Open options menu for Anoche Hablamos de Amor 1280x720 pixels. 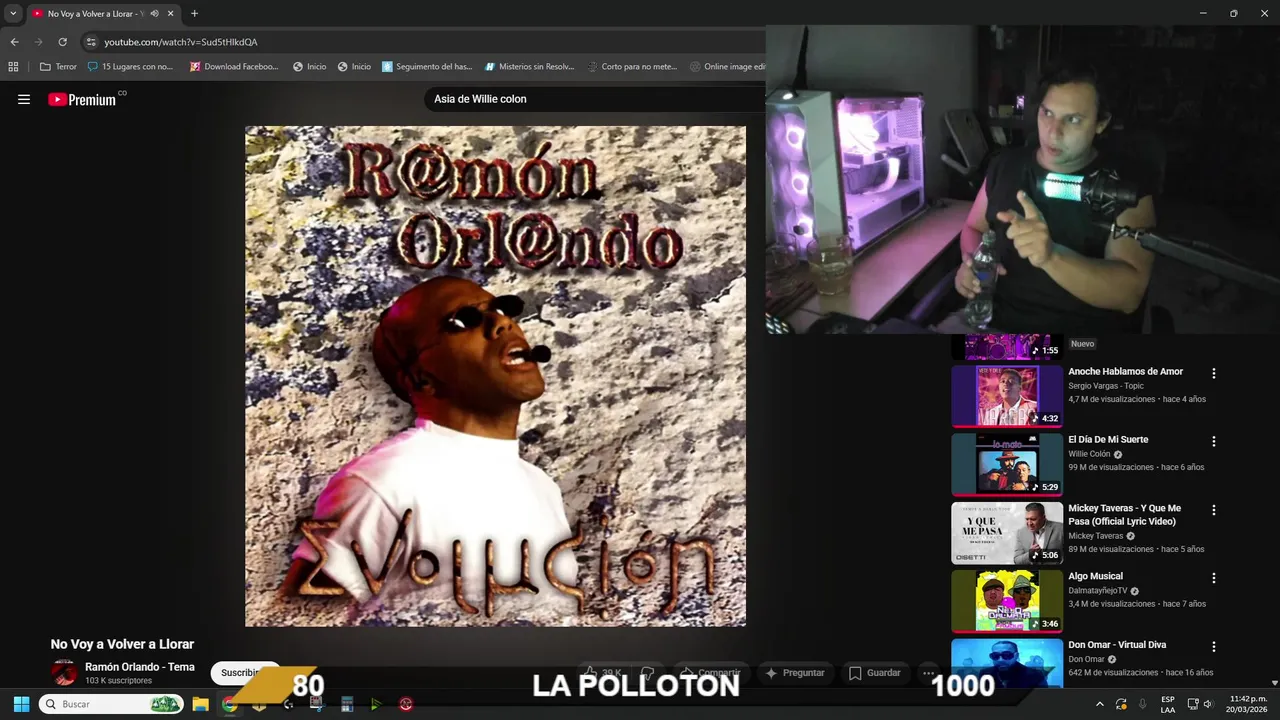1214,373
